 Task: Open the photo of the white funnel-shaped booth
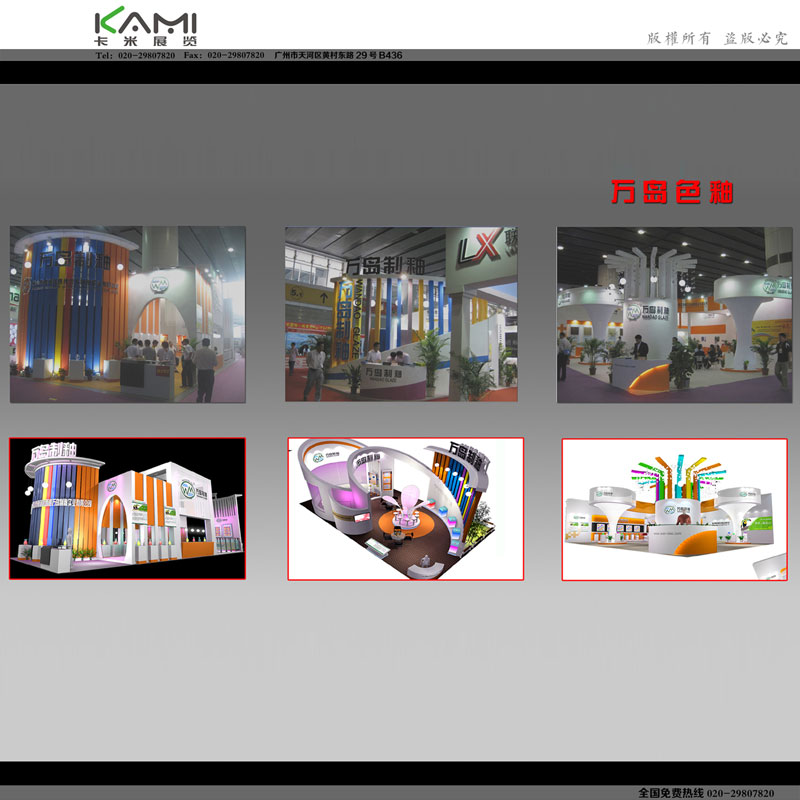pos(674,314)
